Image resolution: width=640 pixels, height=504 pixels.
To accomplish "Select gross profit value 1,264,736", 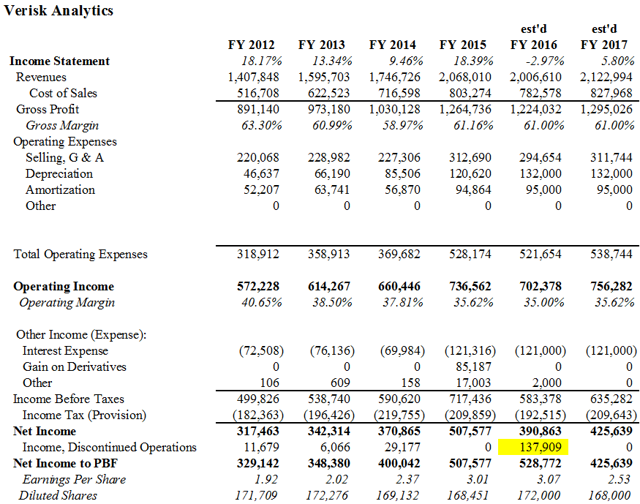I will [465, 109].
